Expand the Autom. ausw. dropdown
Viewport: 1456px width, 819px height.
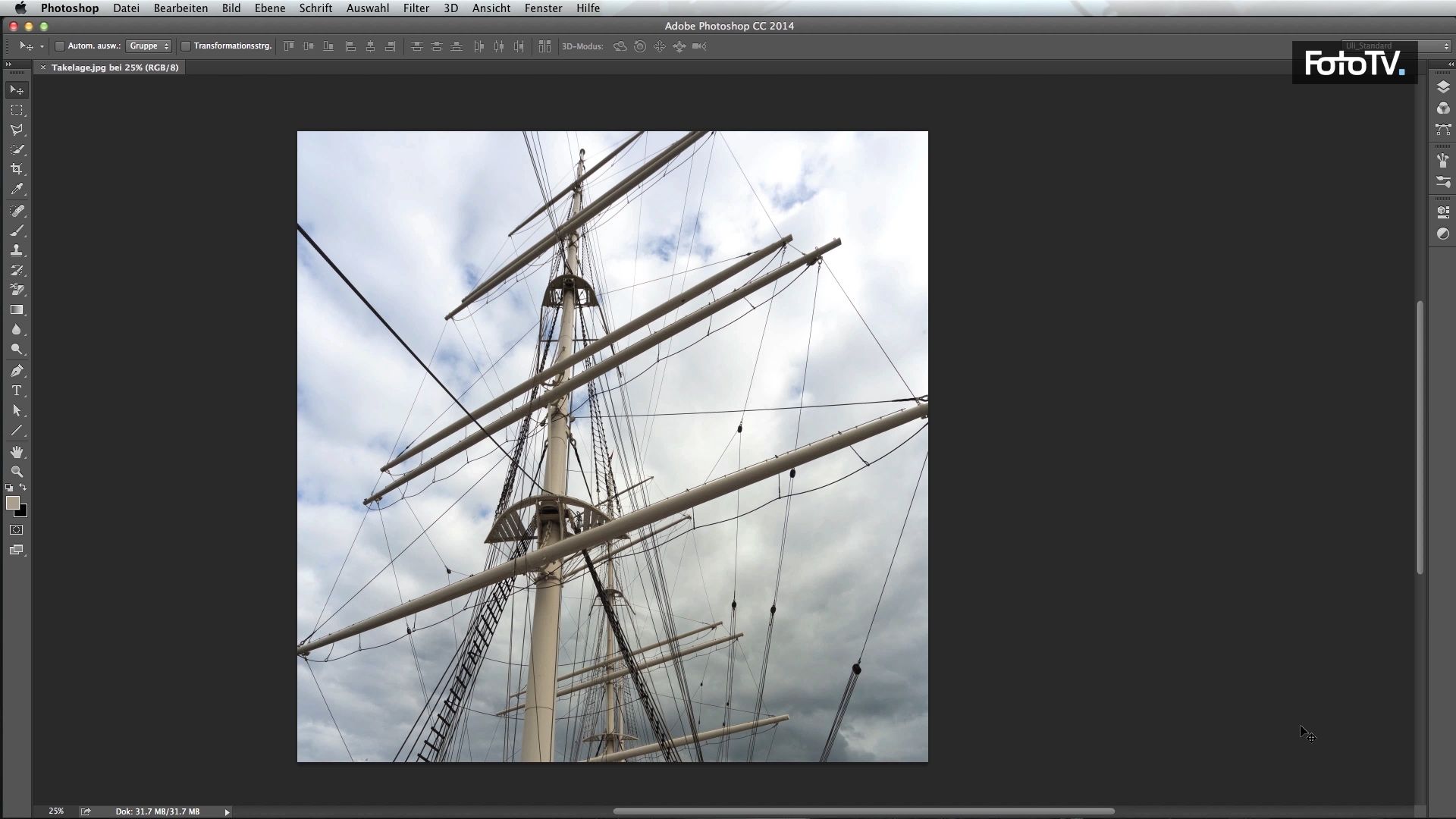[x=149, y=46]
